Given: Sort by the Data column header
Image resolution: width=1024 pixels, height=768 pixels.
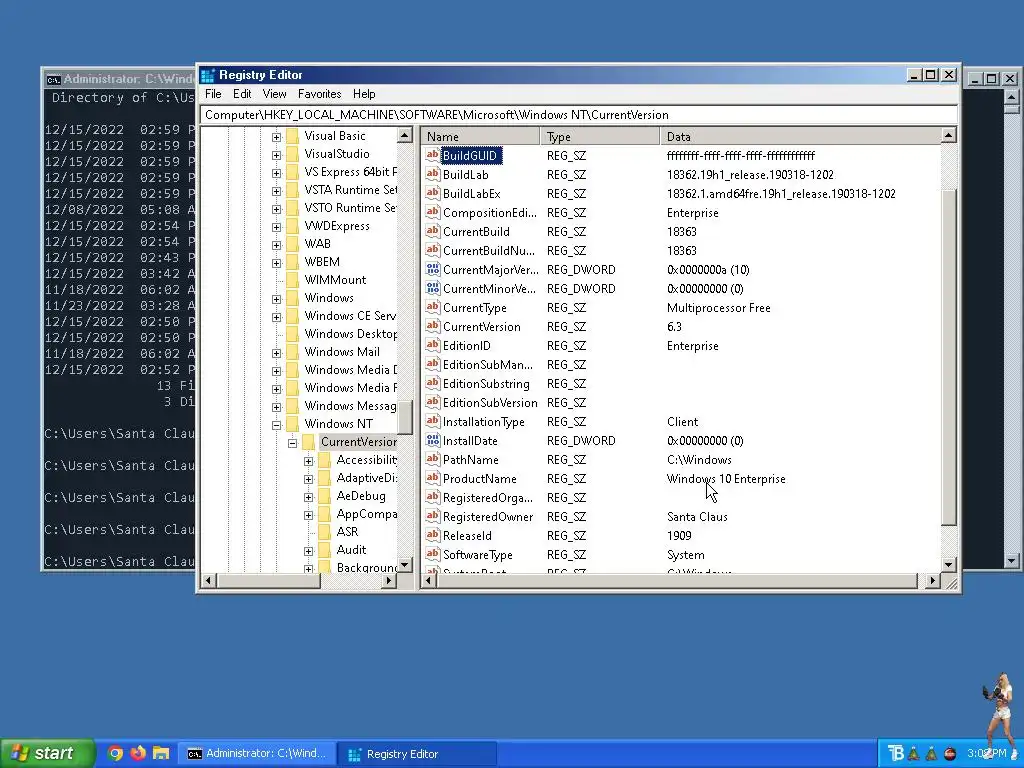Looking at the screenshot, I should [800, 136].
